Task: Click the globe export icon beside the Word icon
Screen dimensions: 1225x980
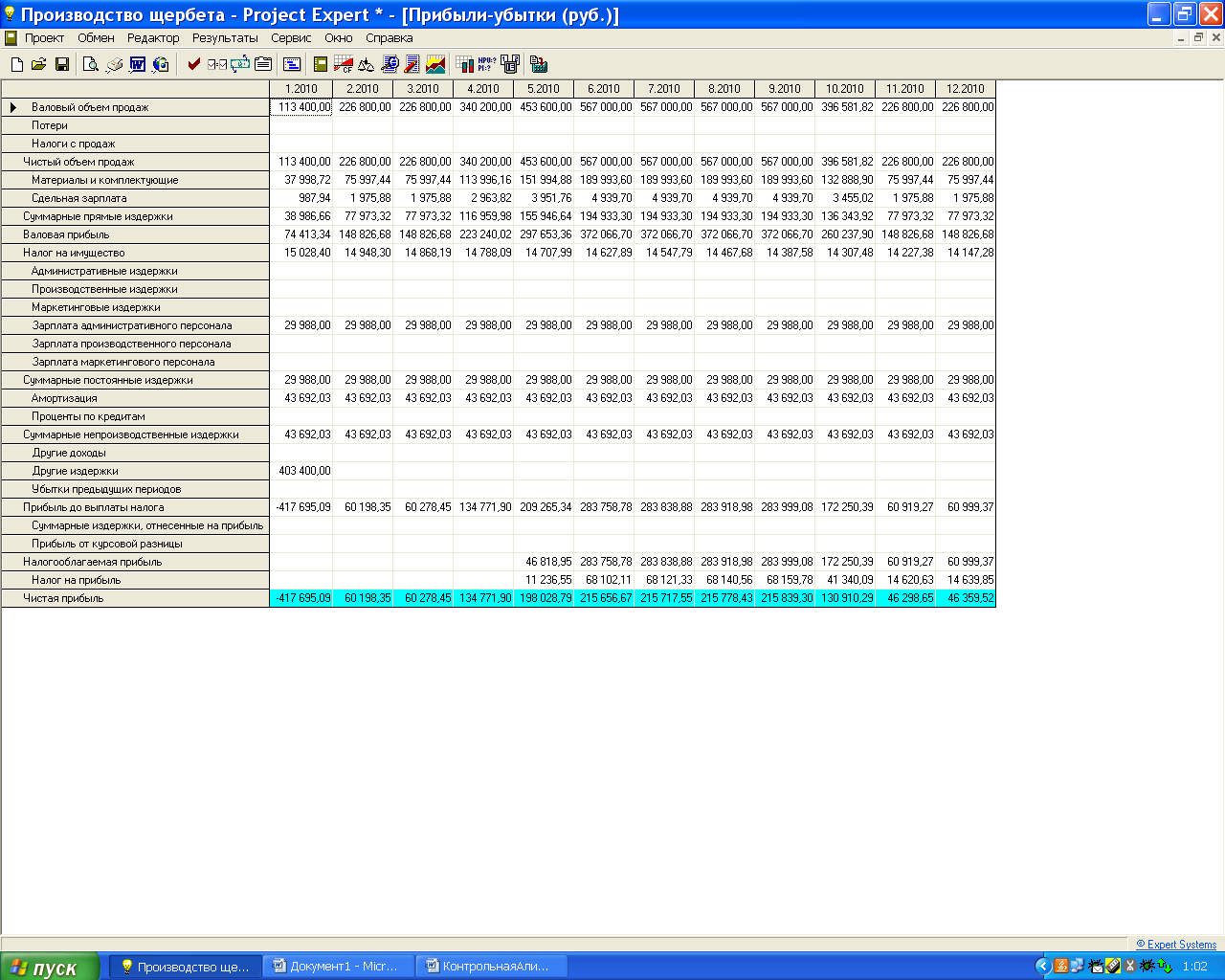Action: [x=161, y=64]
